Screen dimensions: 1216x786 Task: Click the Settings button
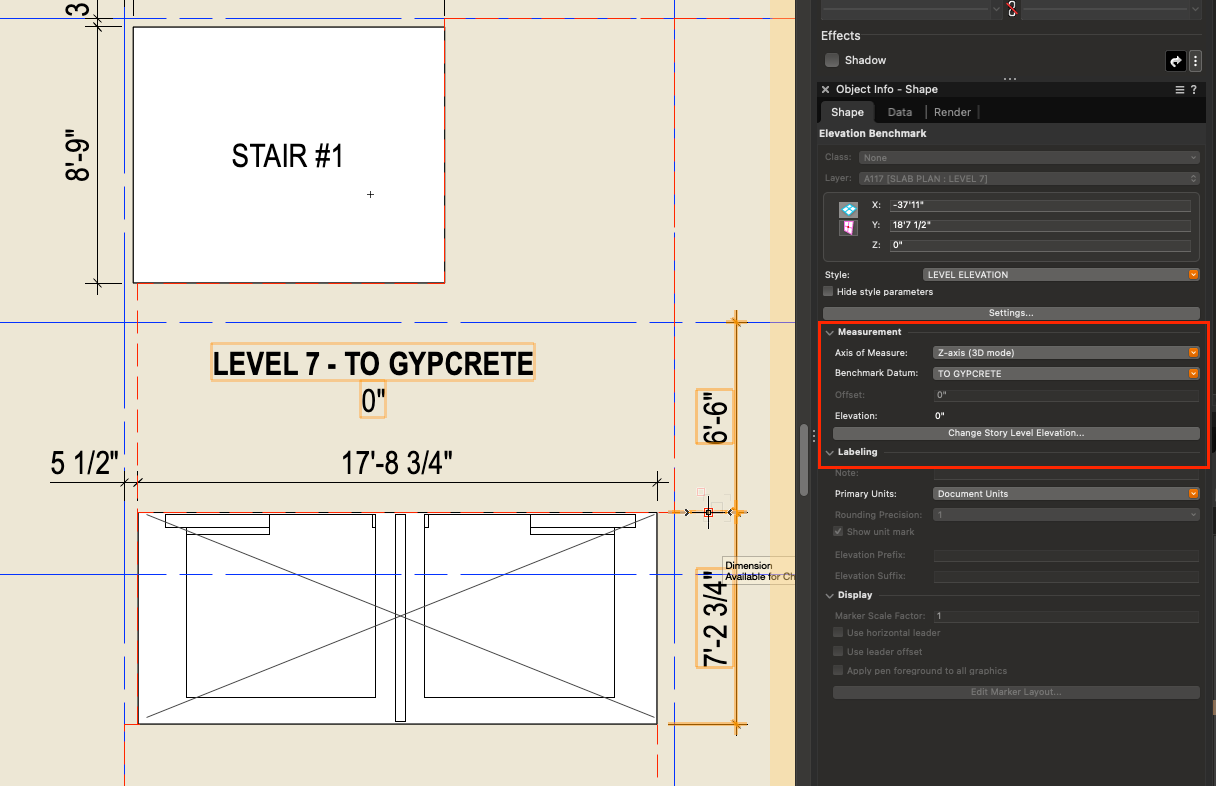pyautogui.click(x=1010, y=312)
